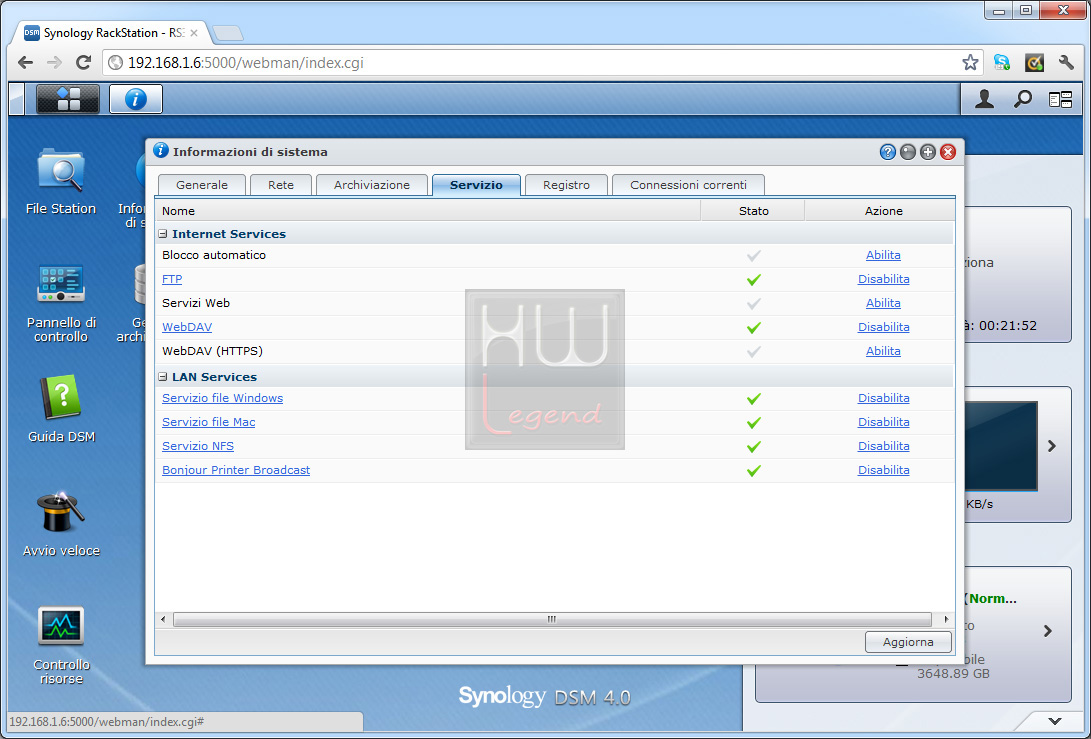Click the Azione column header
The height and width of the screenshot is (739, 1091).
[x=881, y=211]
